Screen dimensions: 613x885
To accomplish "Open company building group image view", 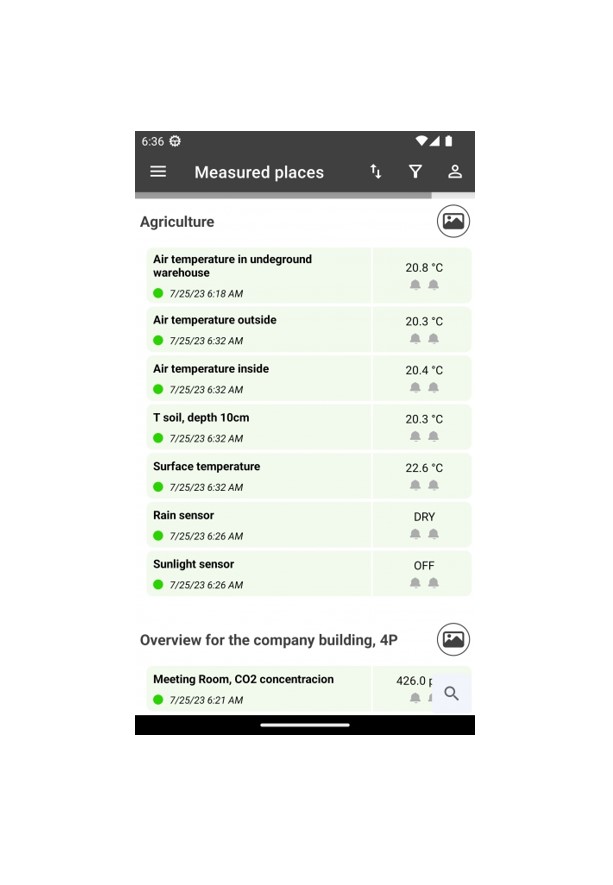I will point(453,639).
